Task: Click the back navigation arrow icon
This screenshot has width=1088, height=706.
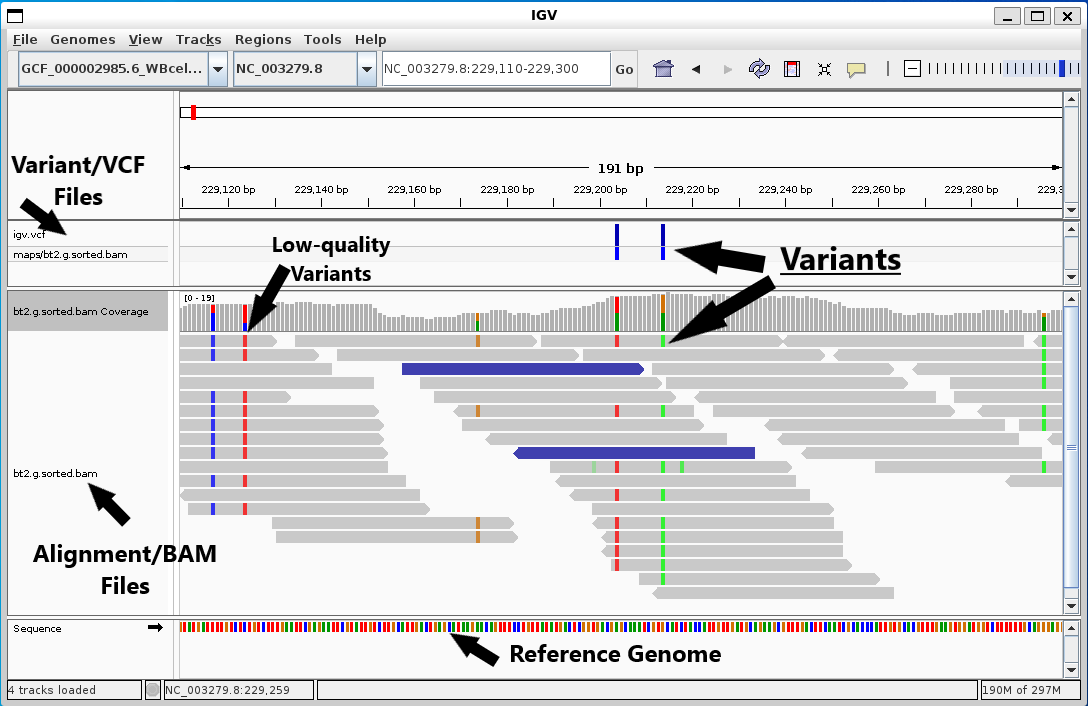Action: pyautogui.click(x=696, y=68)
